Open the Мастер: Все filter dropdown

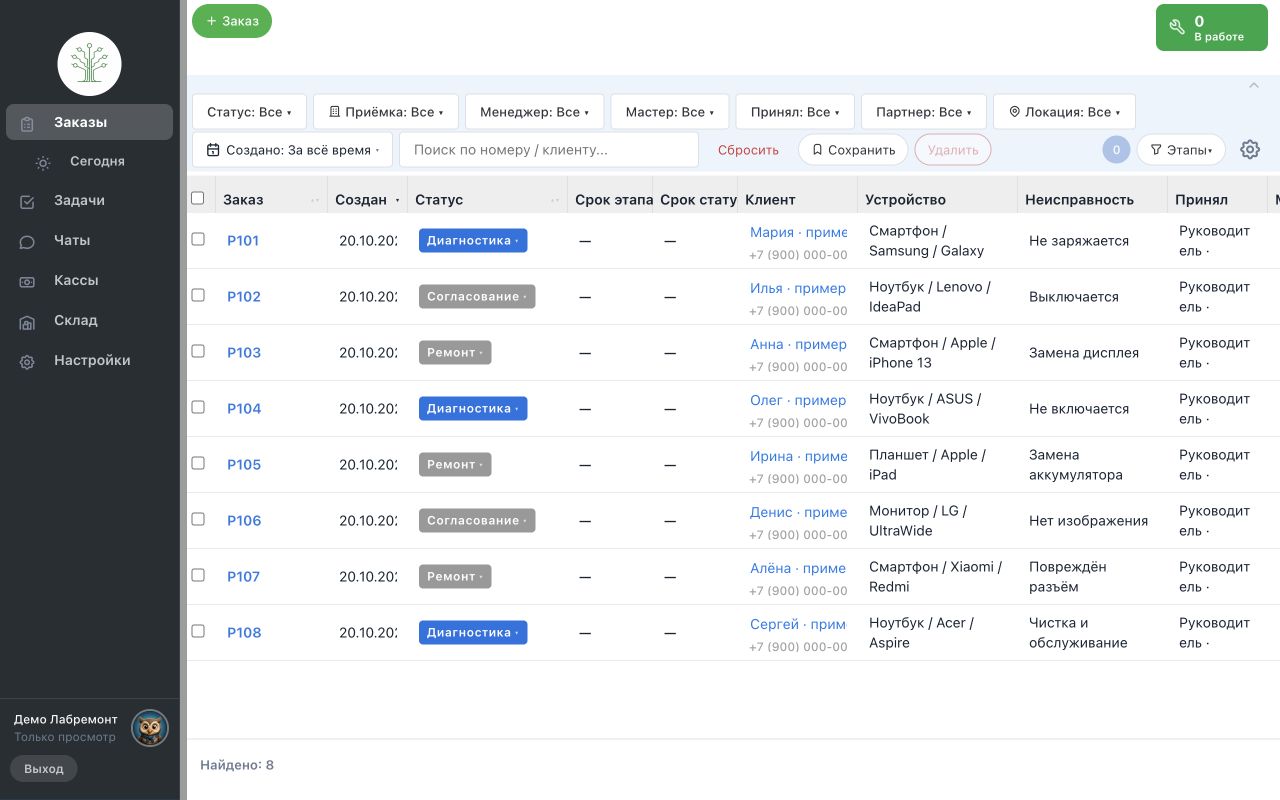pos(670,112)
